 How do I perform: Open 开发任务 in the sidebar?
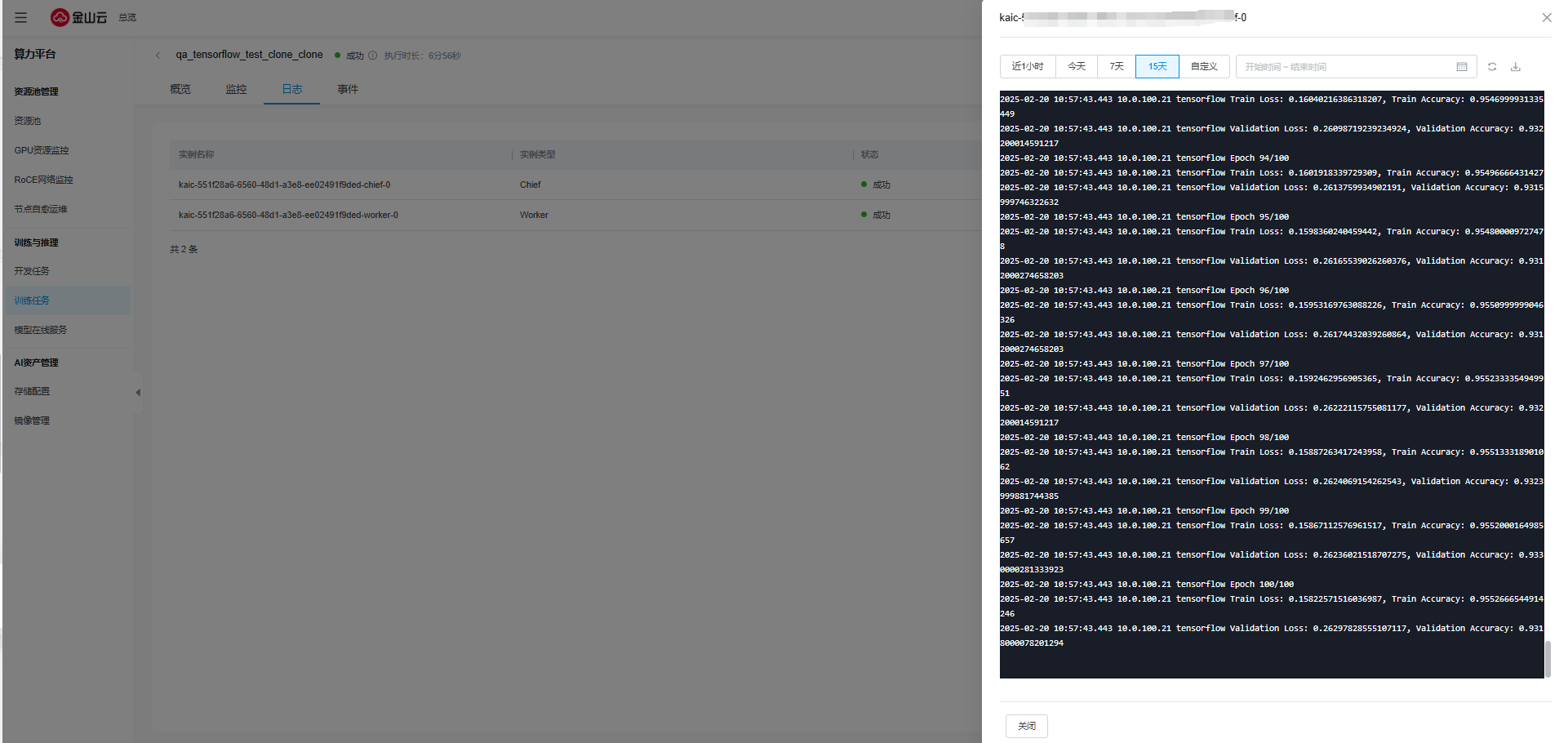tap(32, 271)
